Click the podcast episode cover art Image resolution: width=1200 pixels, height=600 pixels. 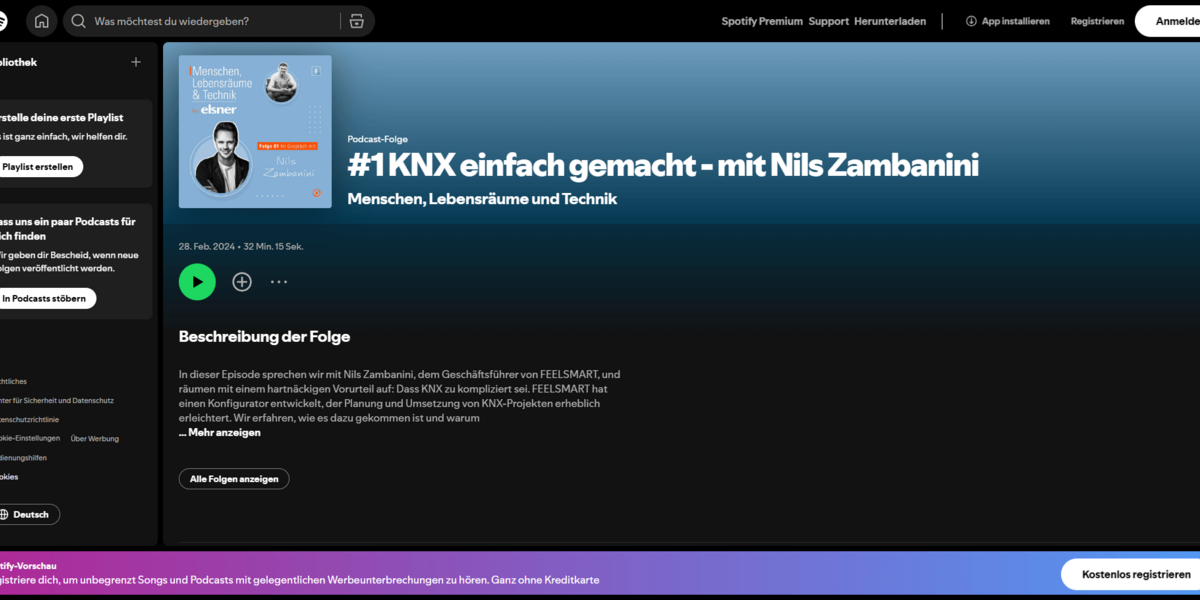(x=255, y=131)
